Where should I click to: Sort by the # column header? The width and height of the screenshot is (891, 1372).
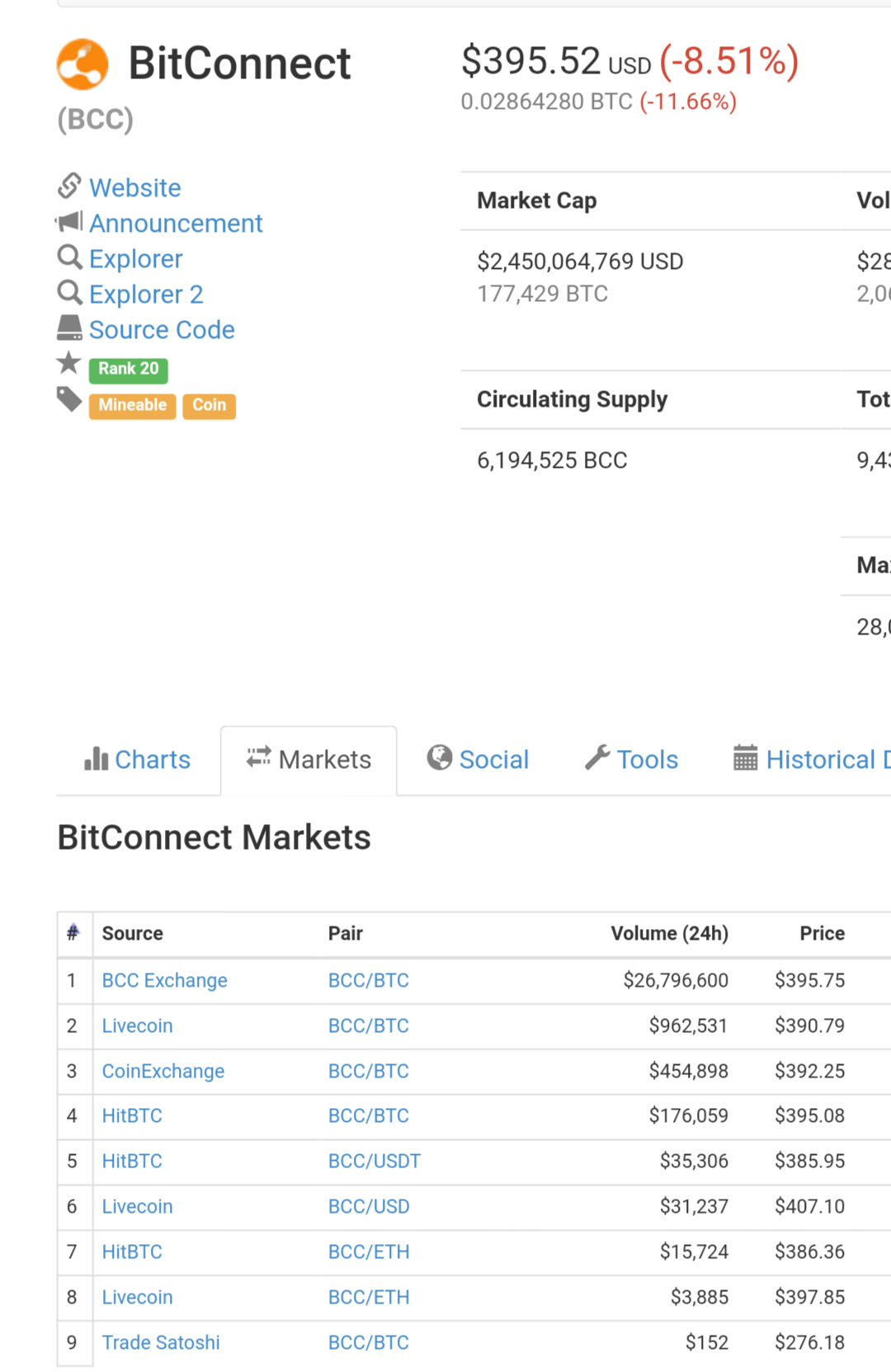[x=73, y=933]
